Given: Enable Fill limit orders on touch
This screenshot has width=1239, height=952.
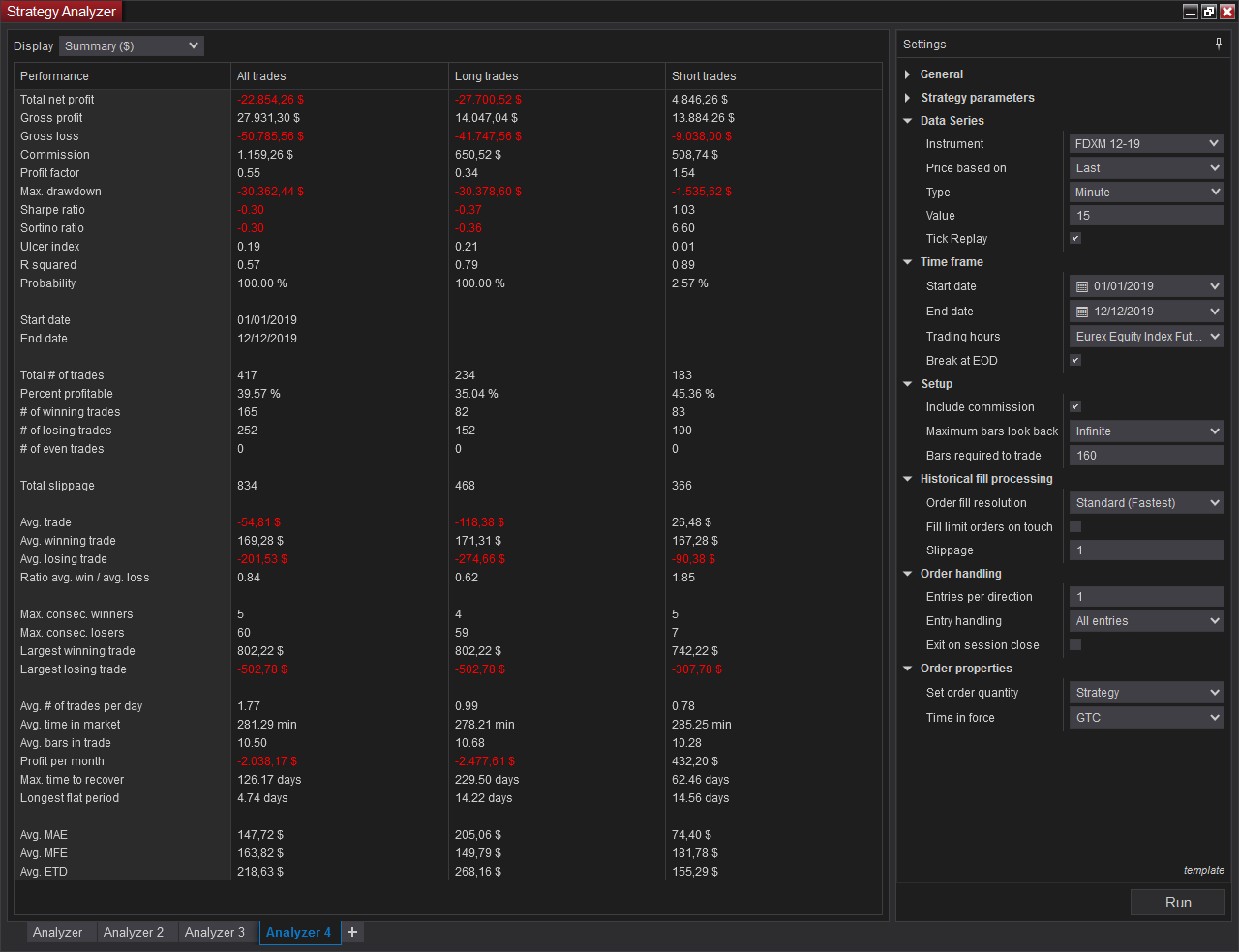Looking at the screenshot, I should point(1075,526).
